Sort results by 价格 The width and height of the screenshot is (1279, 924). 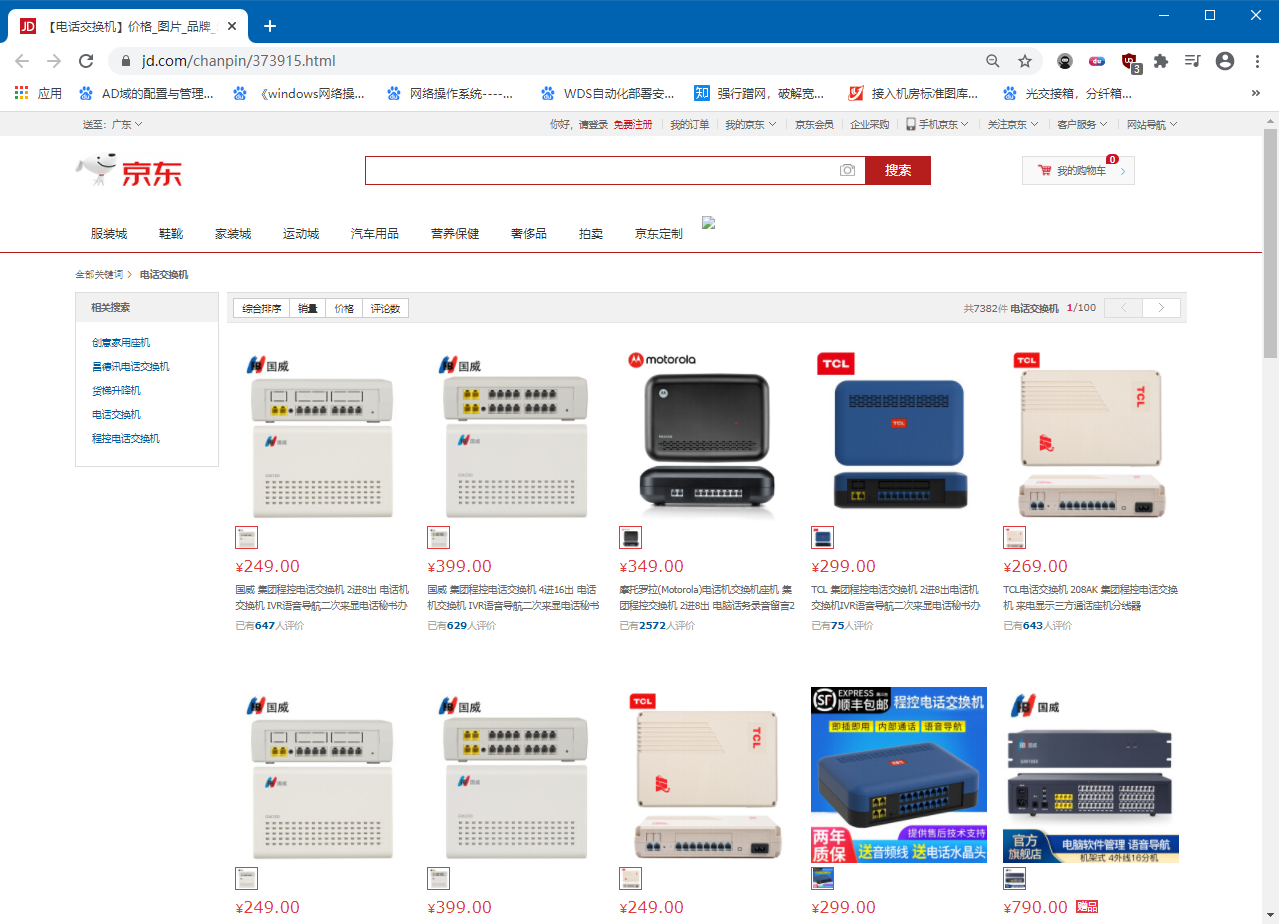344,308
